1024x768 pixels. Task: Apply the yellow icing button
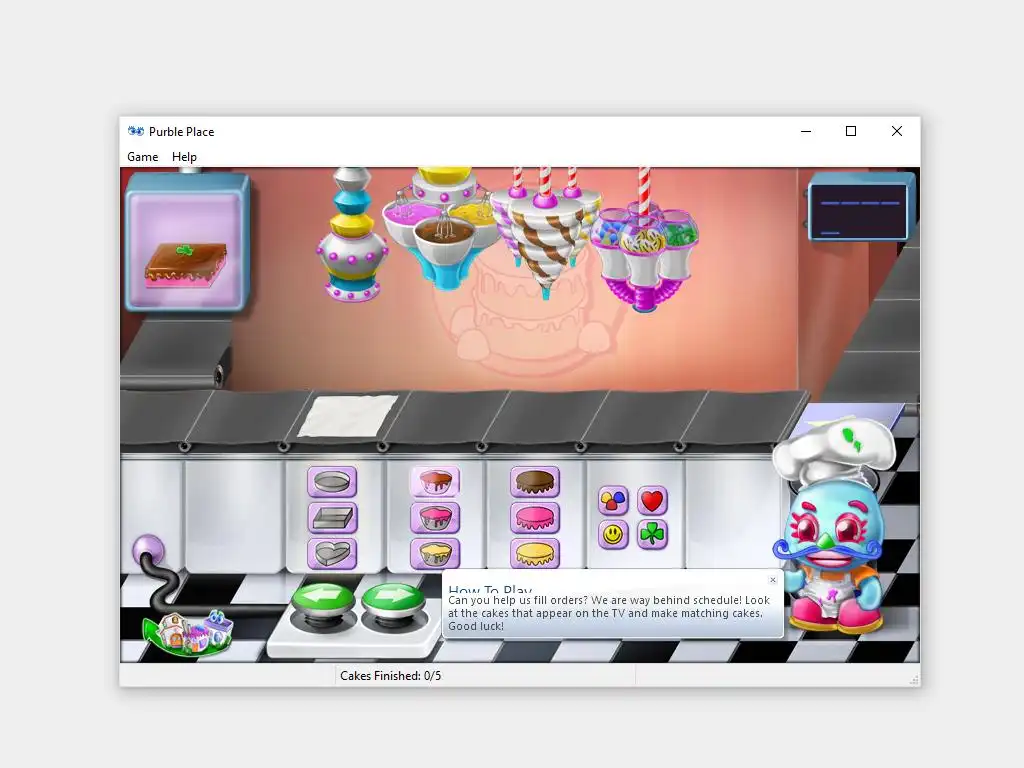tap(535, 554)
